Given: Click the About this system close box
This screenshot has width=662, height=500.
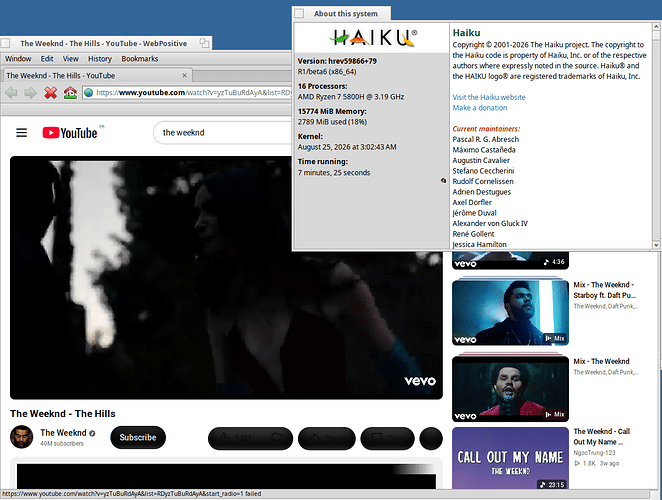Looking at the screenshot, I should tap(299, 14).
